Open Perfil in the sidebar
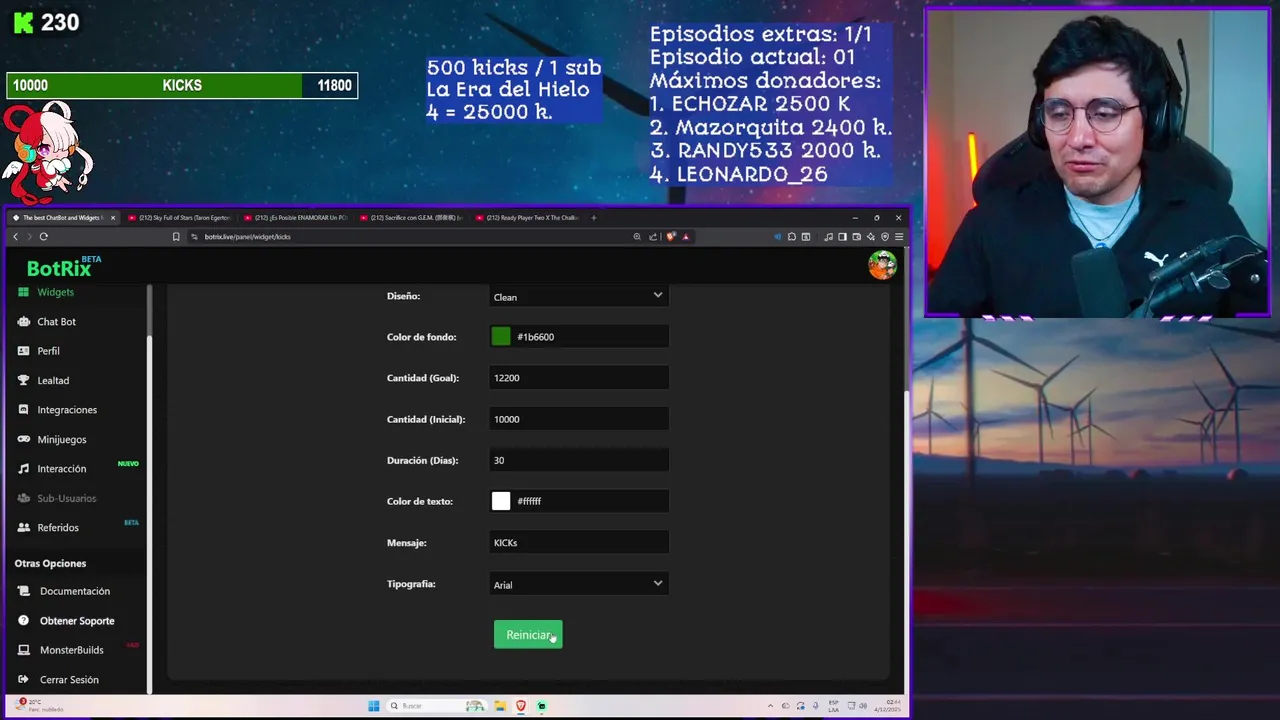The width and height of the screenshot is (1280, 720). coord(48,351)
